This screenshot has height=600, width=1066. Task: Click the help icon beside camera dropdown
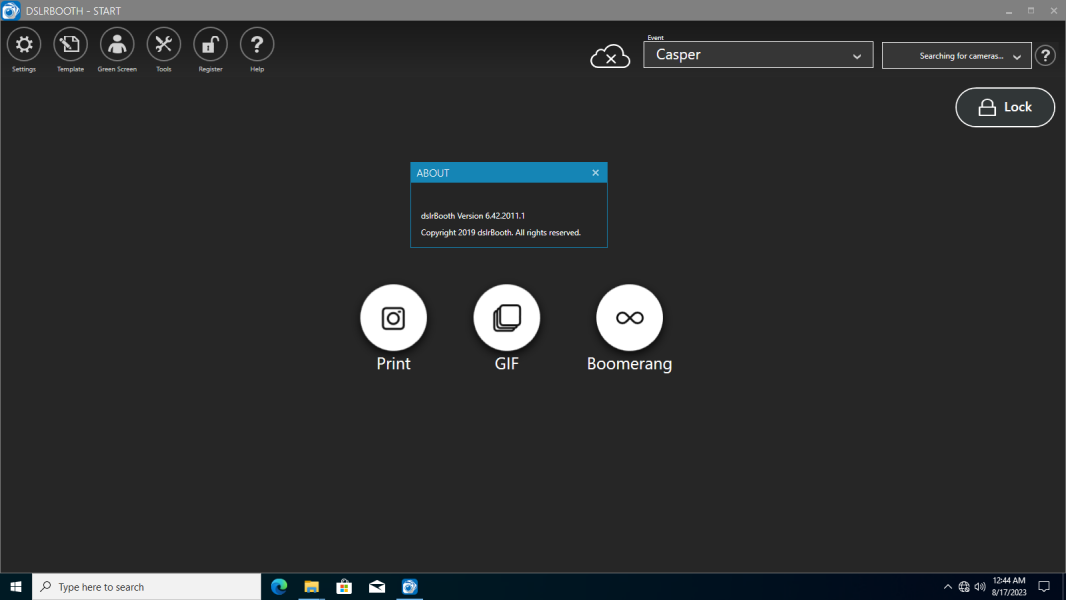click(1045, 56)
